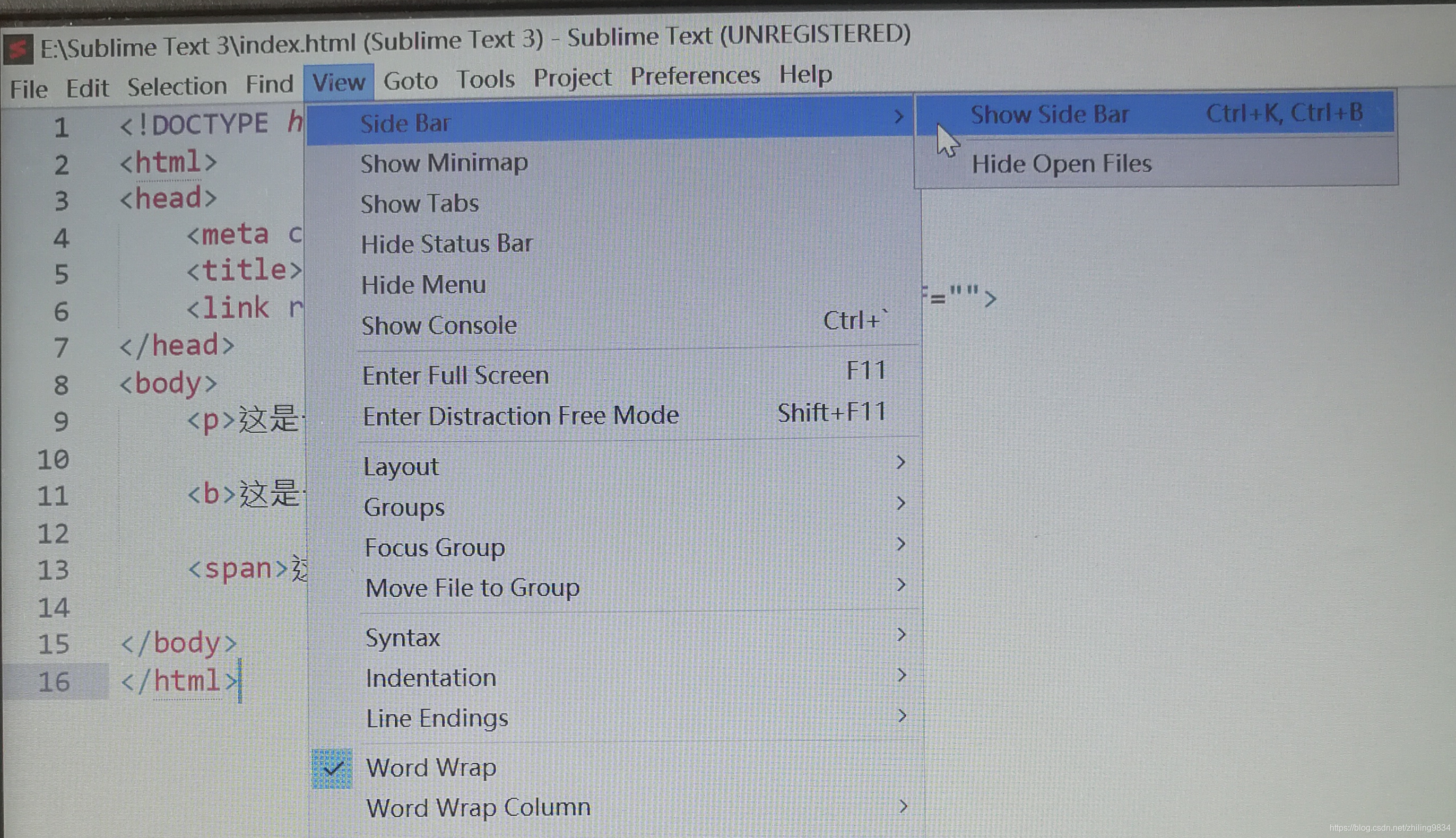The width and height of the screenshot is (1456, 838).
Task: Expand the Syntax submenu
Action: pyautogui.click(x=617, y=637)
